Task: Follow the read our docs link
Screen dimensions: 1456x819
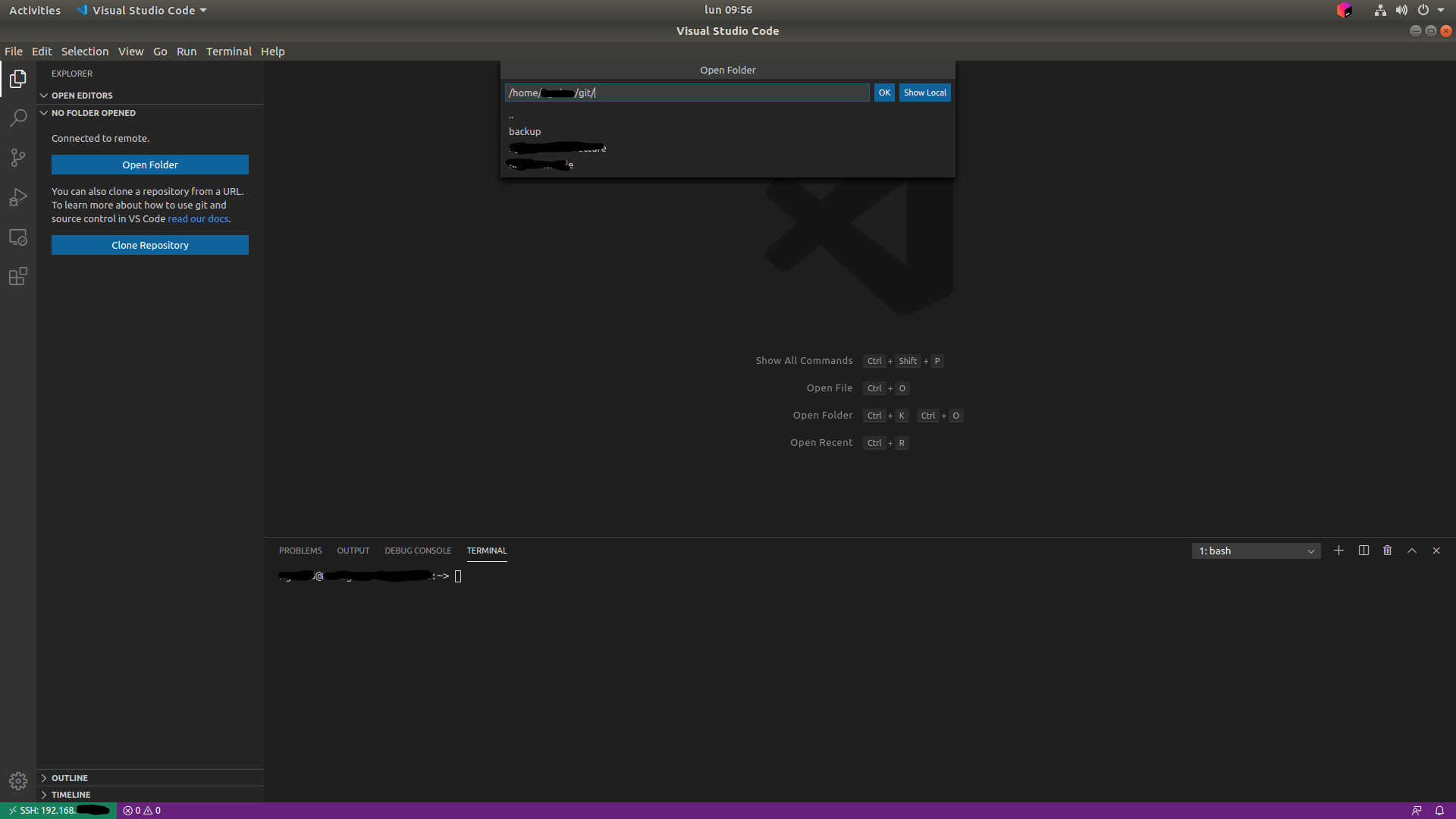Action: (198, 218)
